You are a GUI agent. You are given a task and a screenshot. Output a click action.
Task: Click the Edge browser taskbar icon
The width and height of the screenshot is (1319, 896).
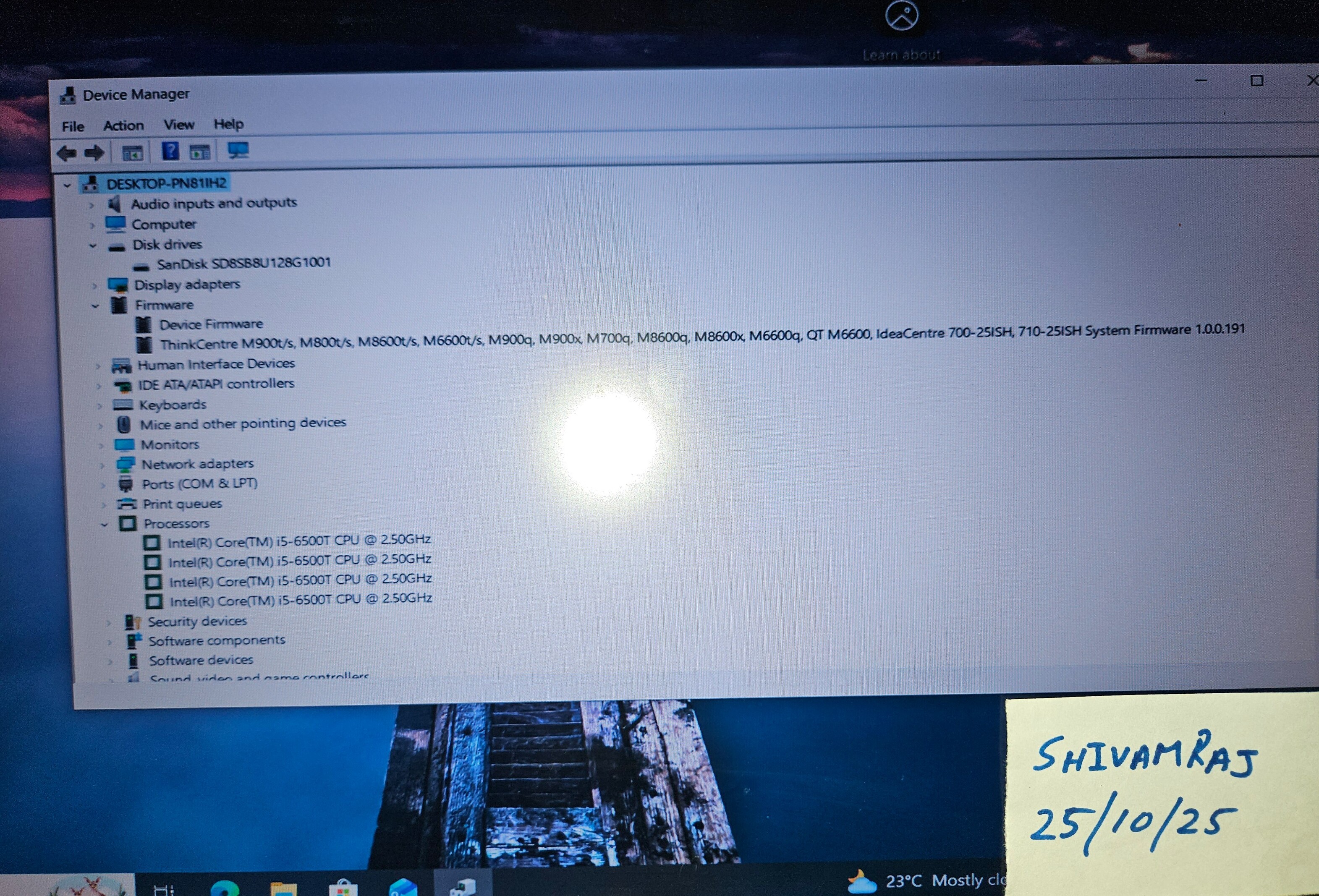[225, 888]
